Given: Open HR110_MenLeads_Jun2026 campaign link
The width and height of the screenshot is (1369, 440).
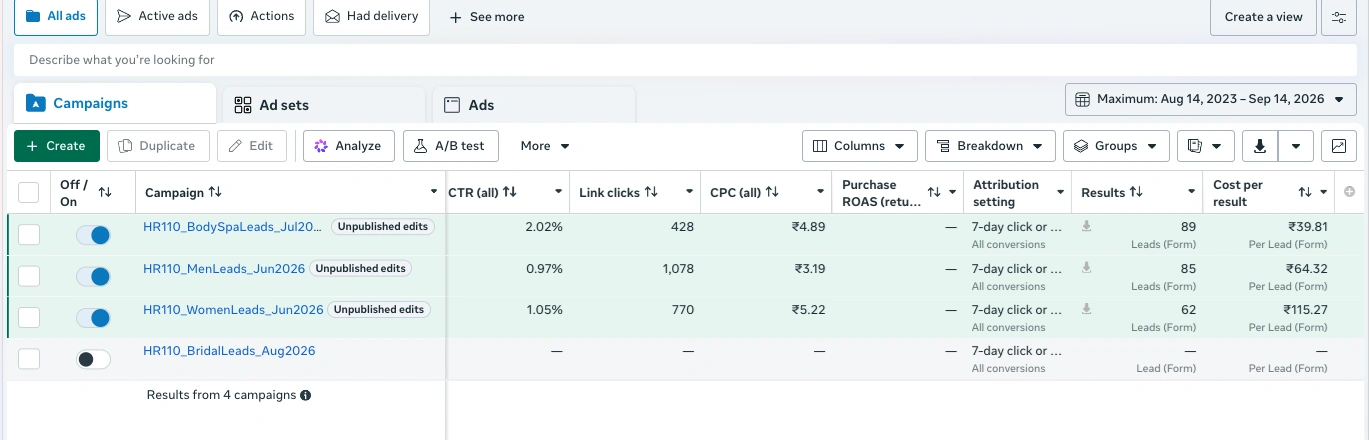Looking at the screenshot, I should pyautogui.click(x=224, y=269).
